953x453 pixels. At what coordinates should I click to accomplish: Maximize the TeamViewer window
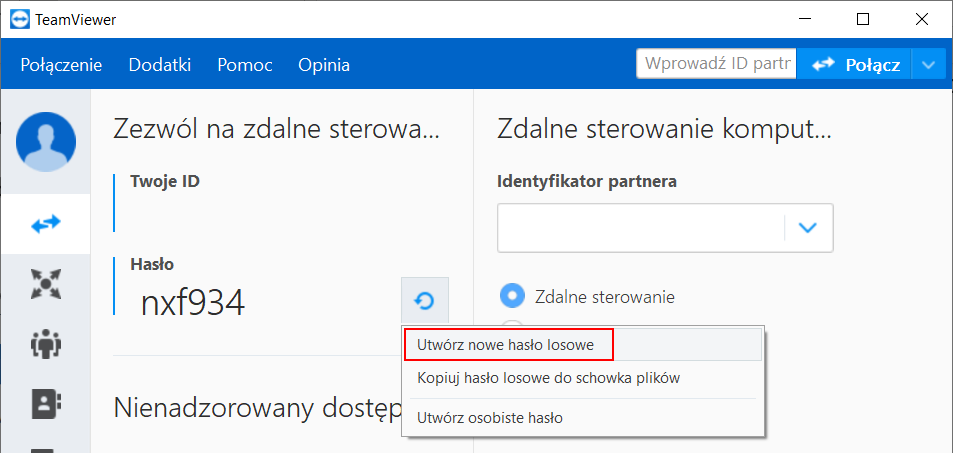pyautogui.click(x=862, y=19)
